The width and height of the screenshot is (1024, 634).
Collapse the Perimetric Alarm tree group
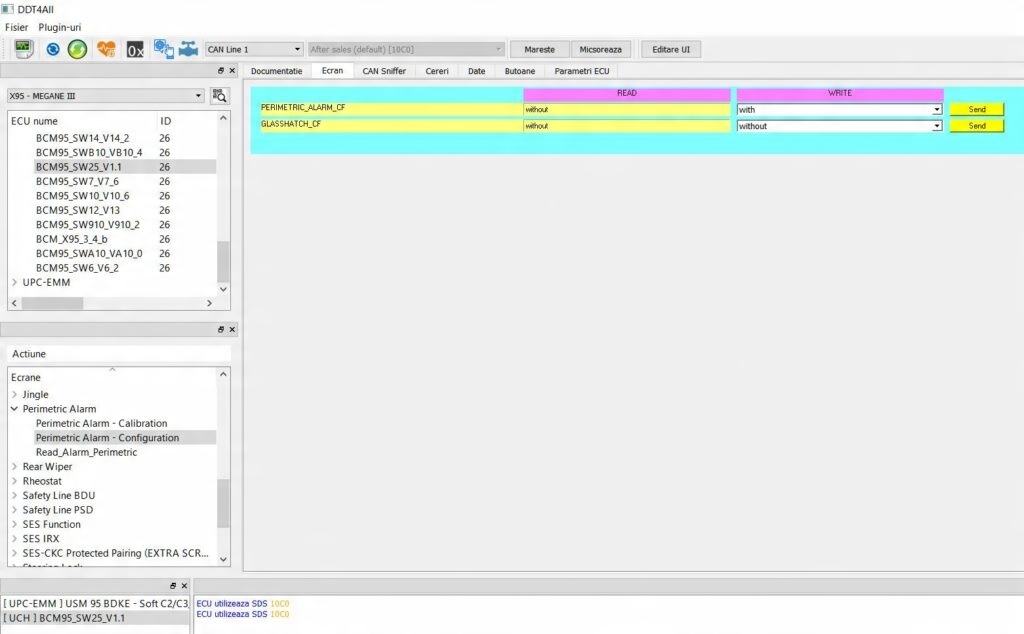(x=14, y=409)
